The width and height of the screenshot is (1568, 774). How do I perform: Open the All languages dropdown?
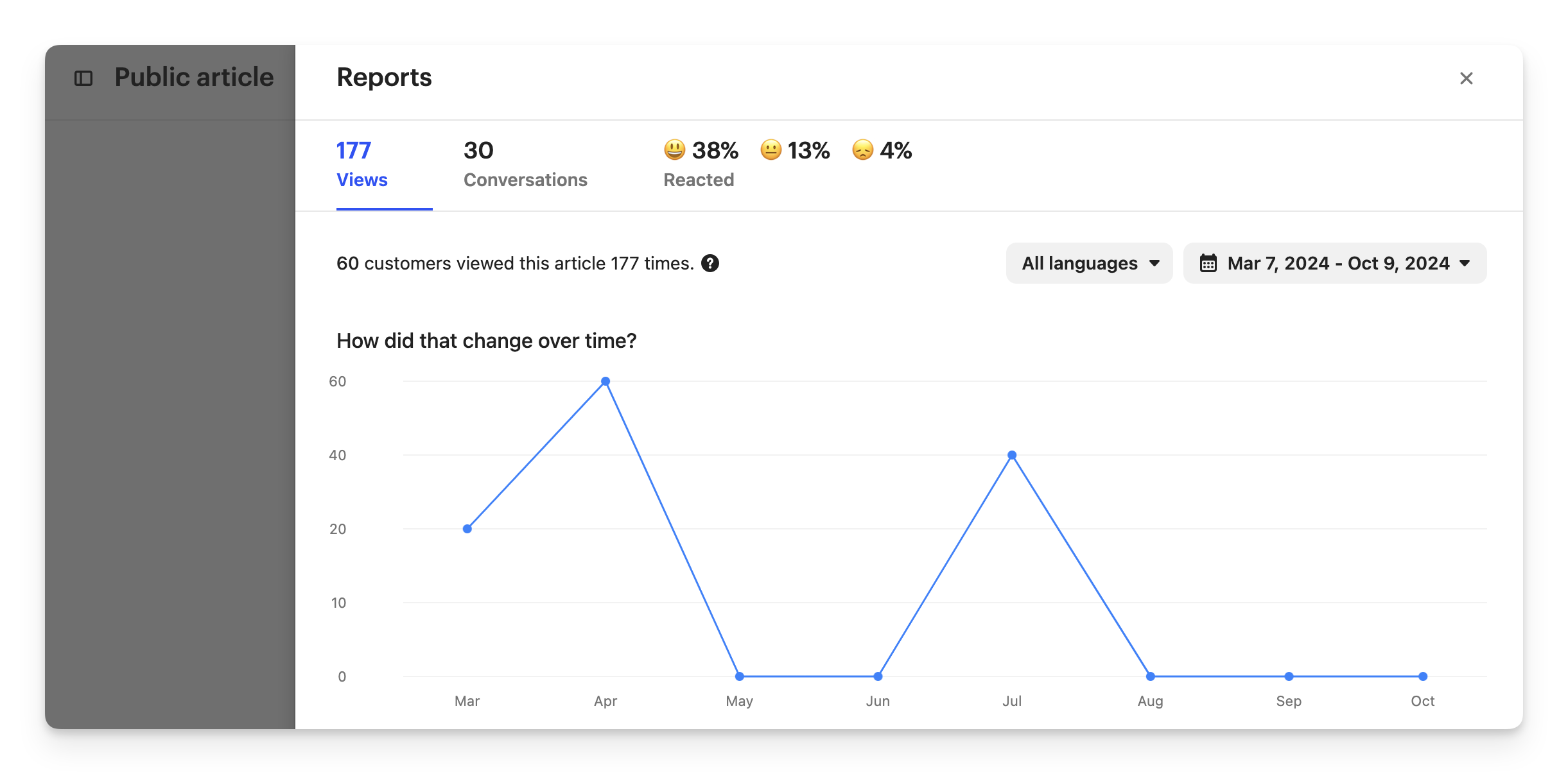pyautogui.click(x=1089, y=263)
